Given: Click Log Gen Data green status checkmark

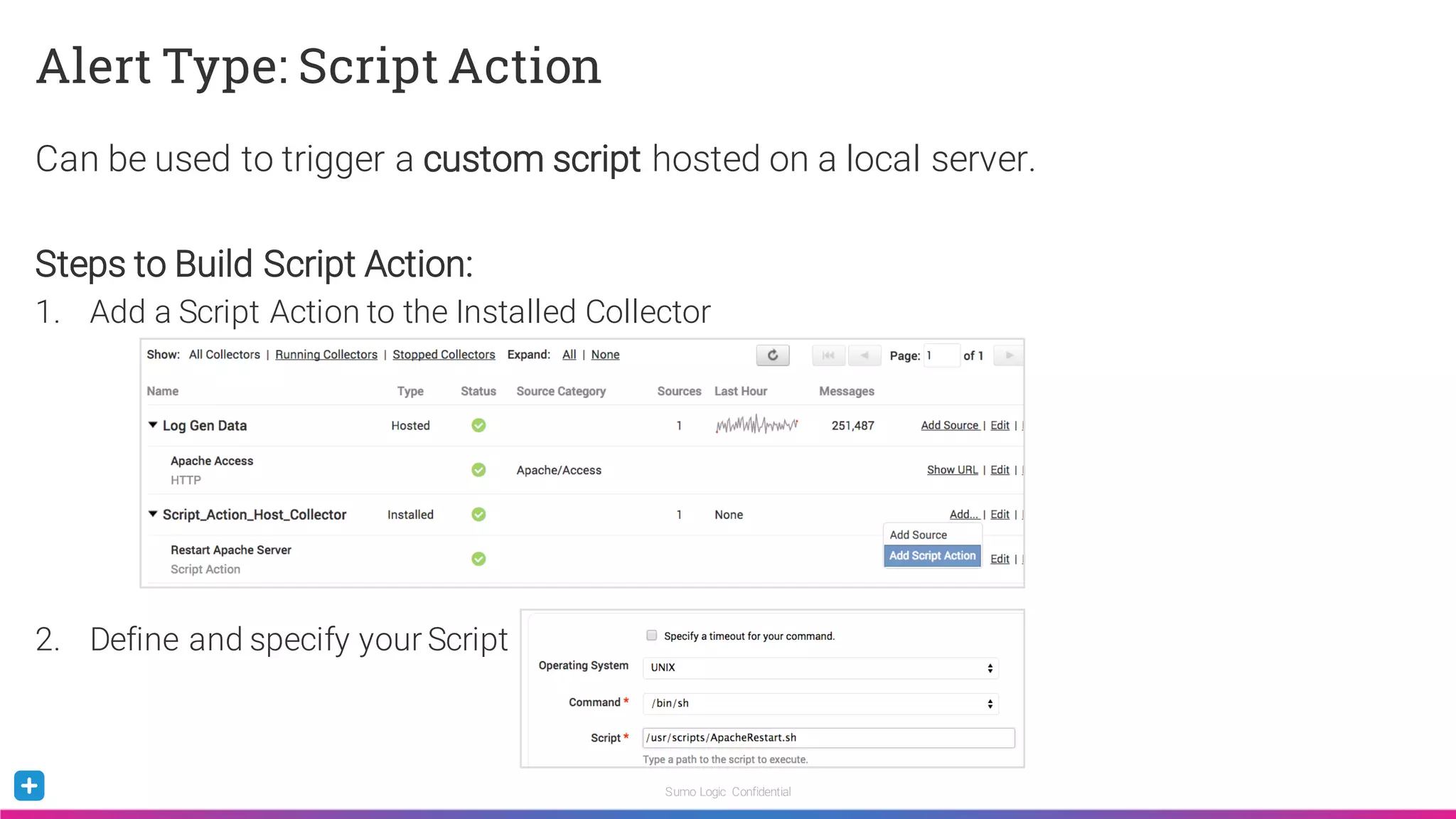Looking at the screenshot, I should [x=478, y=425].
